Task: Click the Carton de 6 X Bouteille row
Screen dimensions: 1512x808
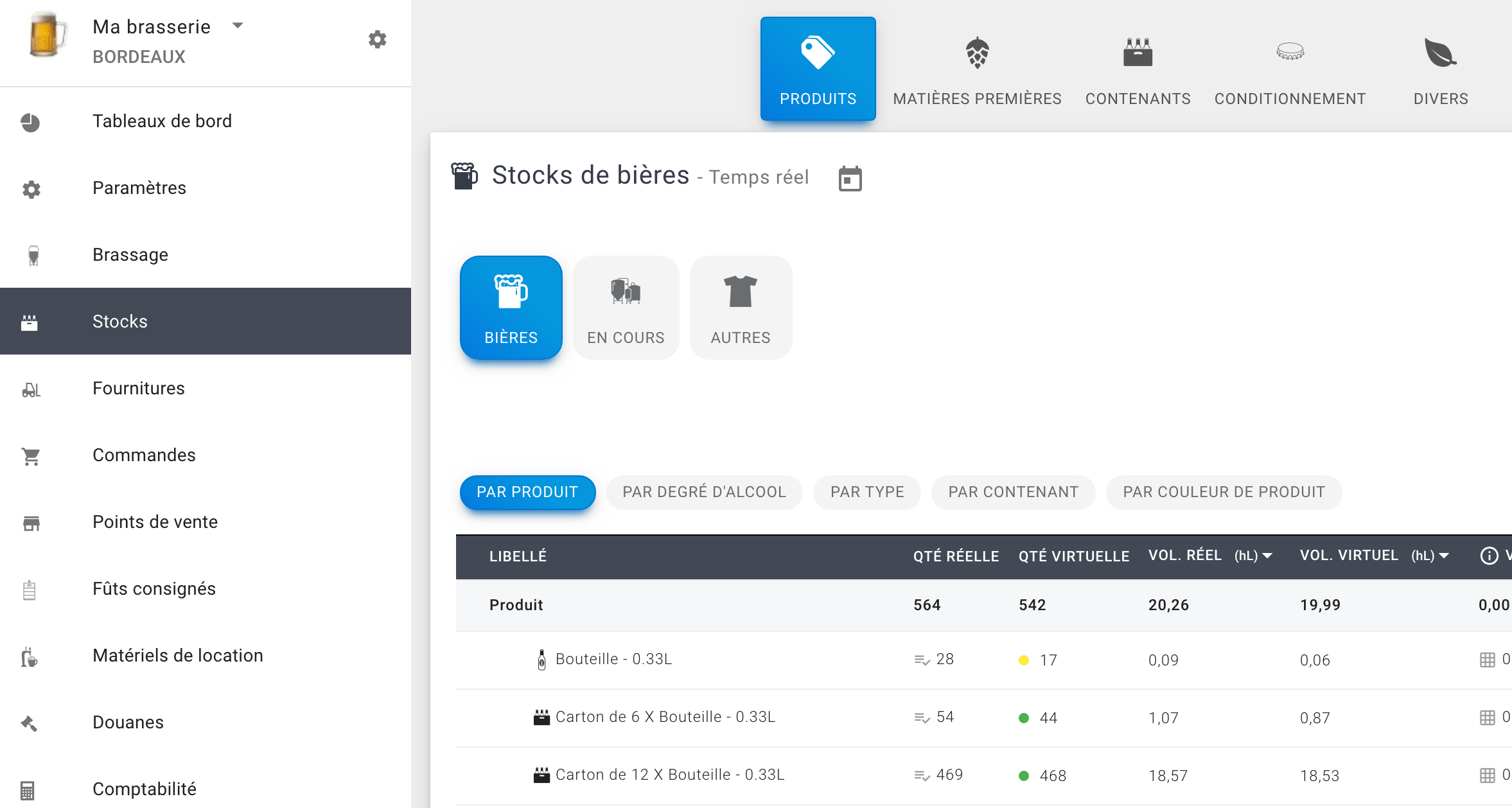Action: (984, 717)
